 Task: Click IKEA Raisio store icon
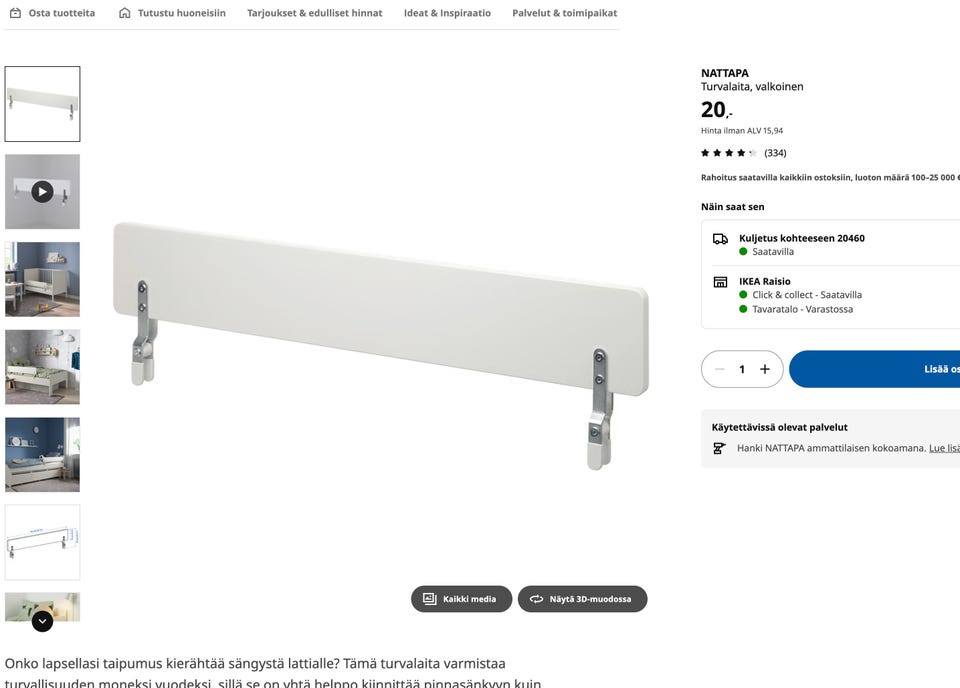tap(721, 282)
